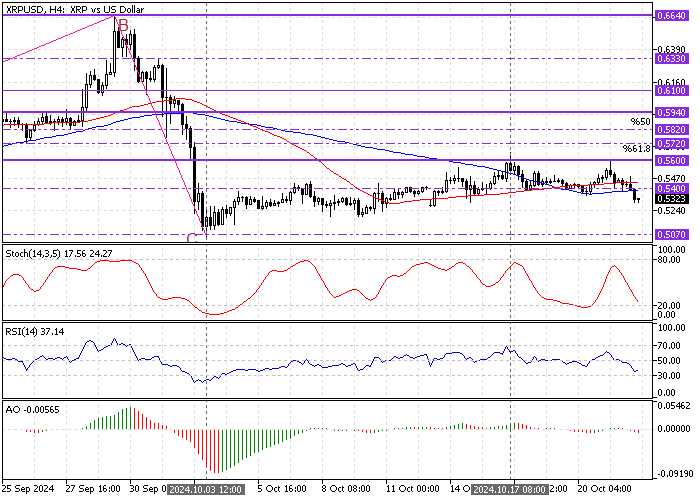Image resolution: width=700 pixels, height=500 pixels.
Task: Click the 2024.10.03 12:00 date marker
Action: [x=206, y=490]
